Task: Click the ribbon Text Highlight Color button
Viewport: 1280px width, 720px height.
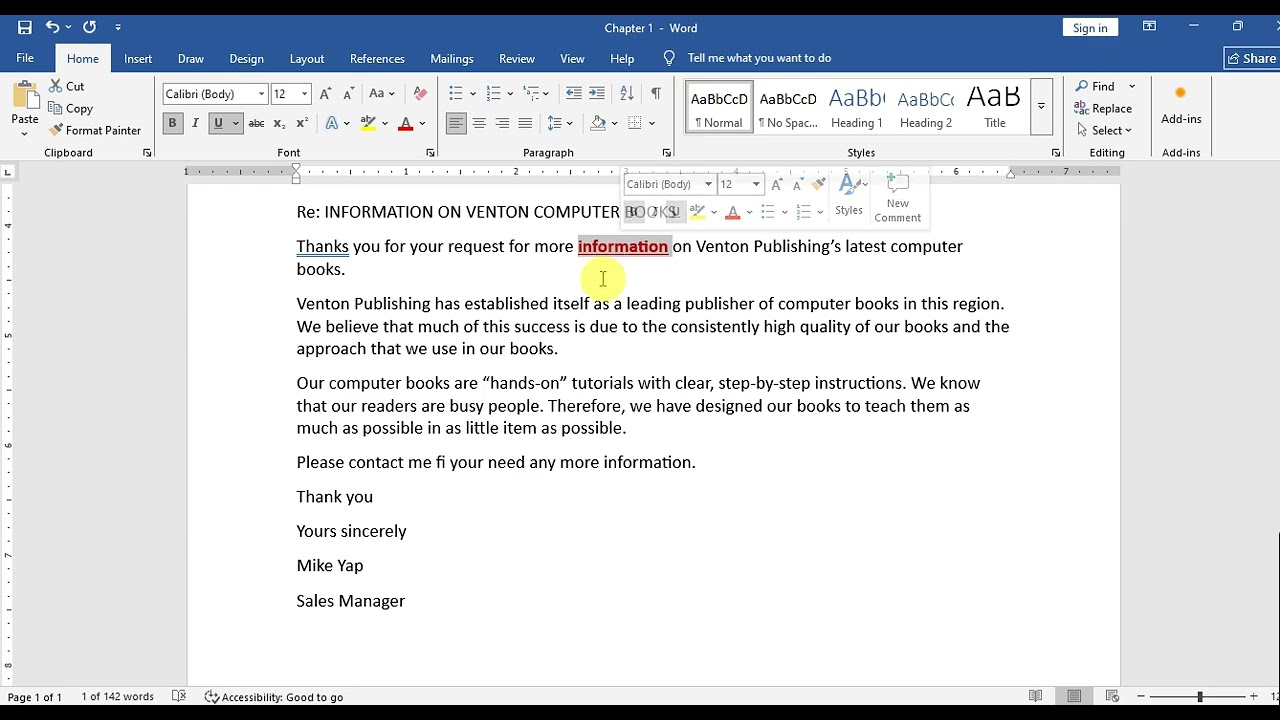Action: click(368, 123)
